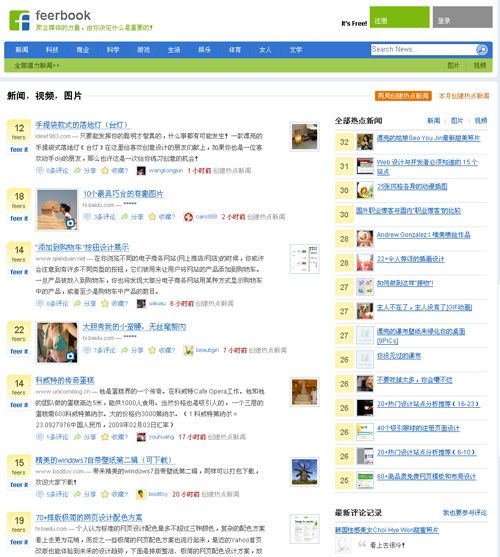Click star icon on cake story
The image size is (500, 557).
click(x=105, y=437)
